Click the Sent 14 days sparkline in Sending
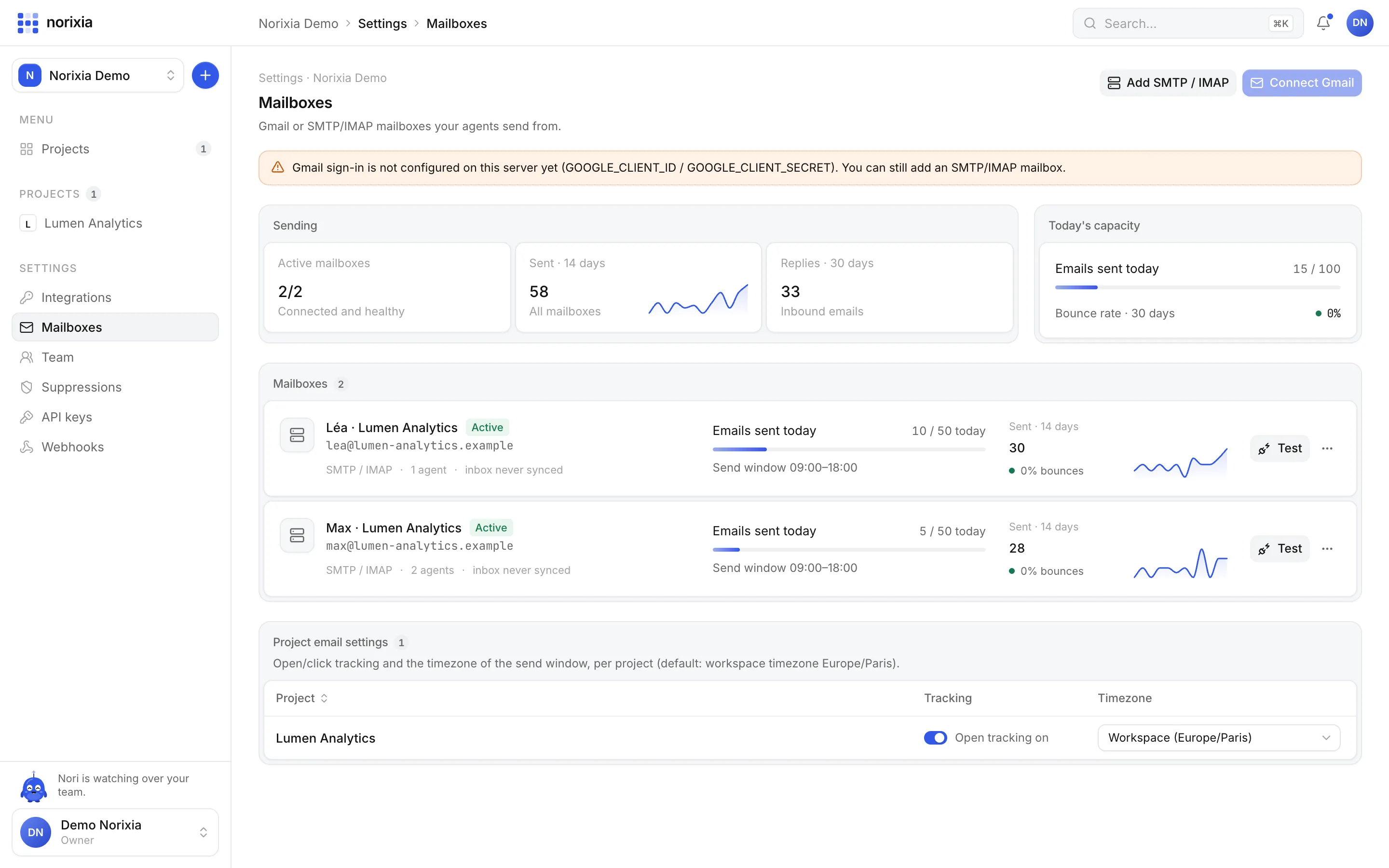This screenshot has height=868, width=1389. [x=698, y=299]
